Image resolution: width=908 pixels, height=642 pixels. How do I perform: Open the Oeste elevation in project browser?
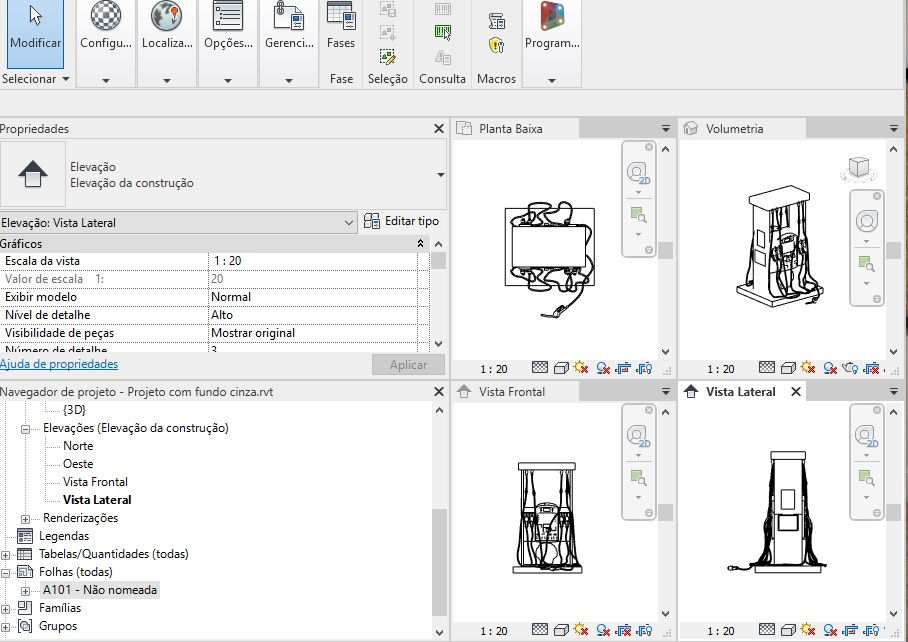pos(78,464)
